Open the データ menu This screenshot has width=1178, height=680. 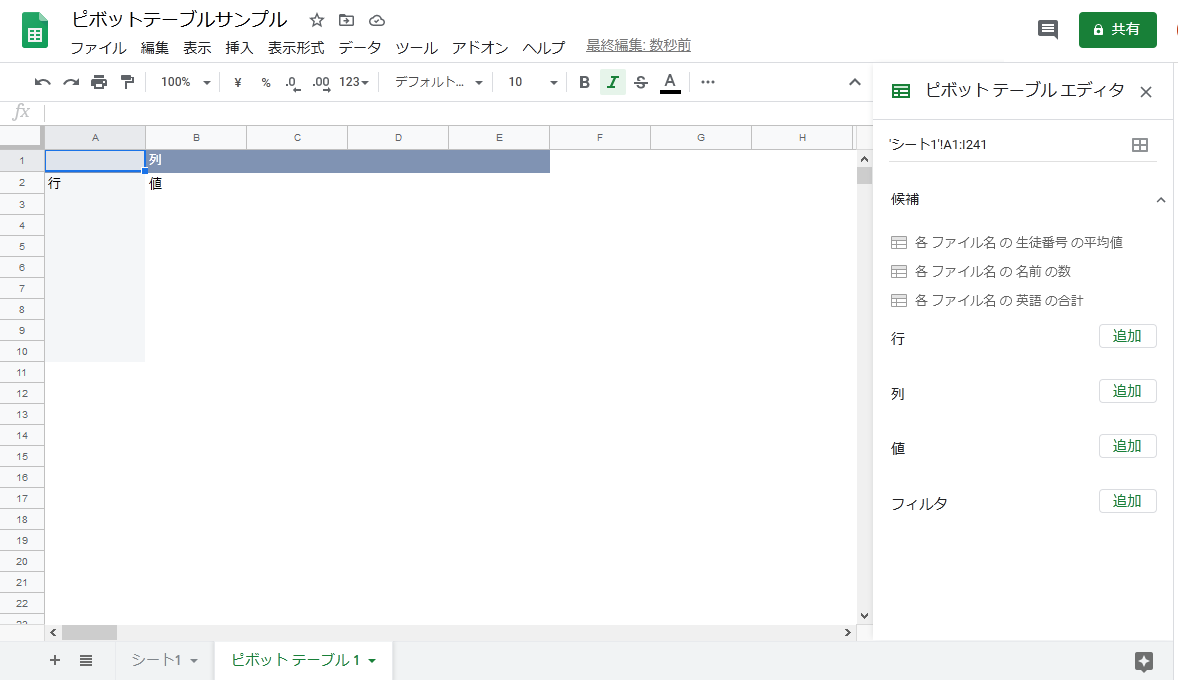pos(360,47)
